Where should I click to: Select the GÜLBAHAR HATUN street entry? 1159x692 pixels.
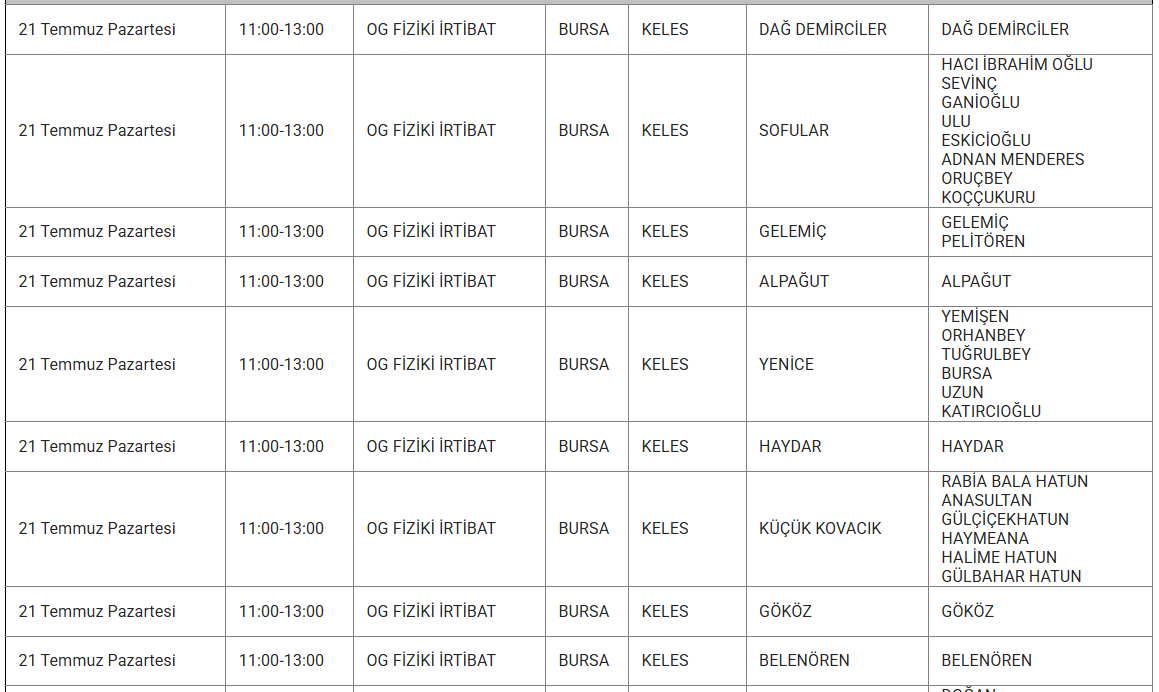coord(1011,576)
